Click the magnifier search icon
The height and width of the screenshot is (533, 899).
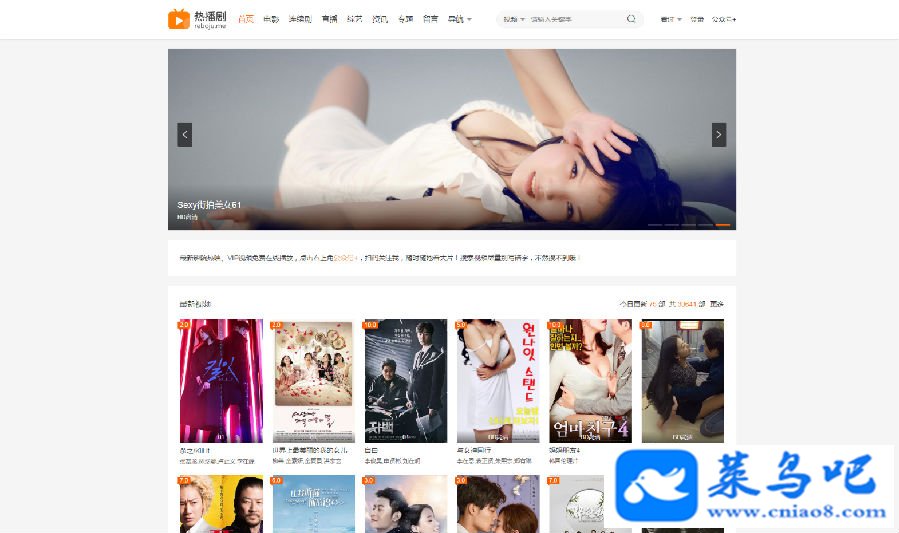pos(631,19)
